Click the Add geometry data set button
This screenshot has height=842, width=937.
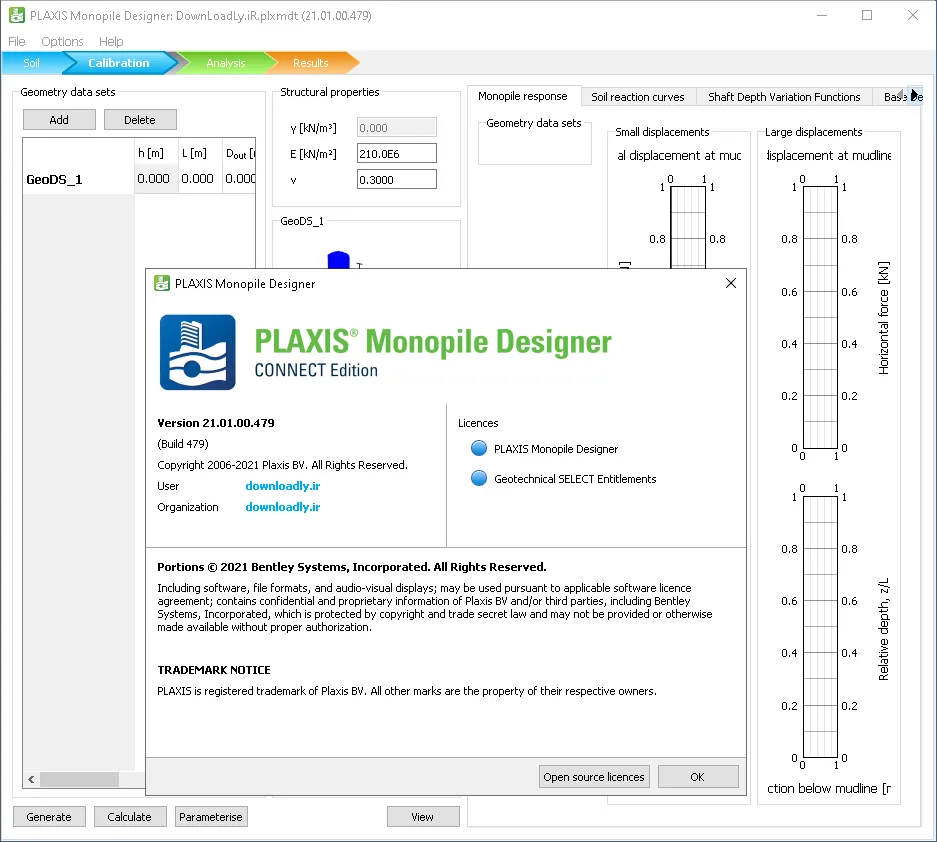coord(59,120)
